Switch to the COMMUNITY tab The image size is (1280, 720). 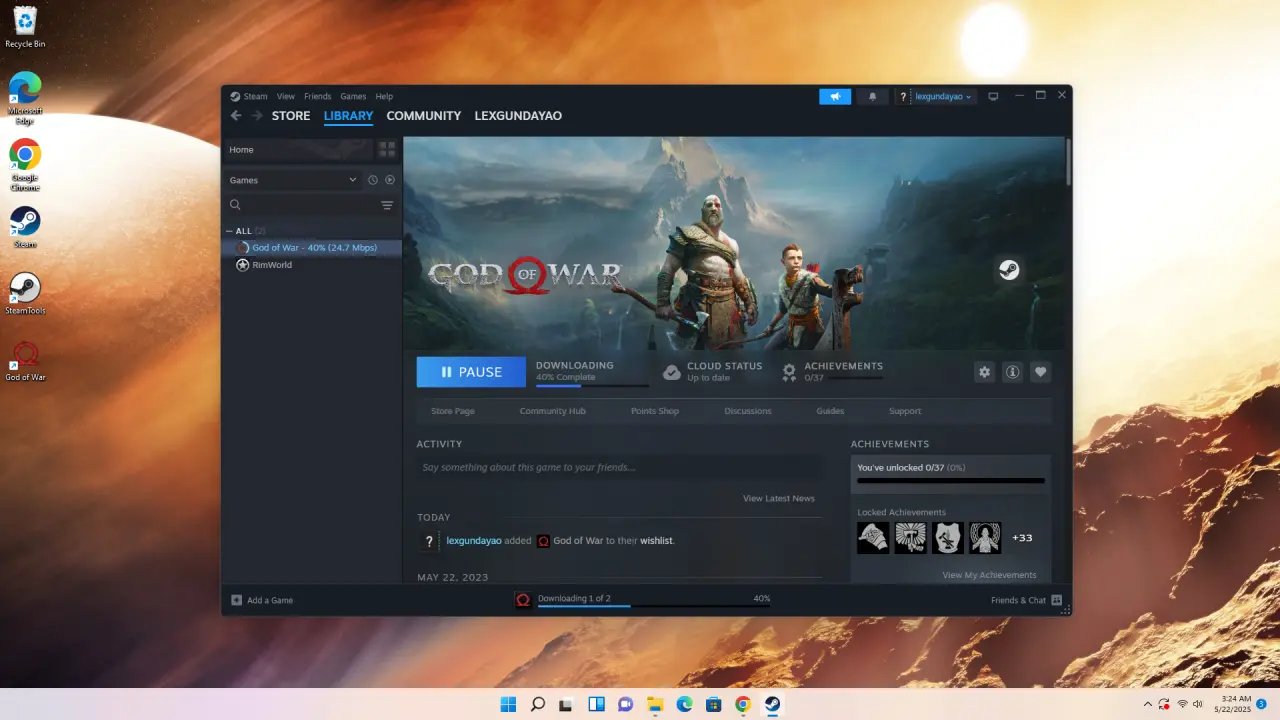[424, 116]
